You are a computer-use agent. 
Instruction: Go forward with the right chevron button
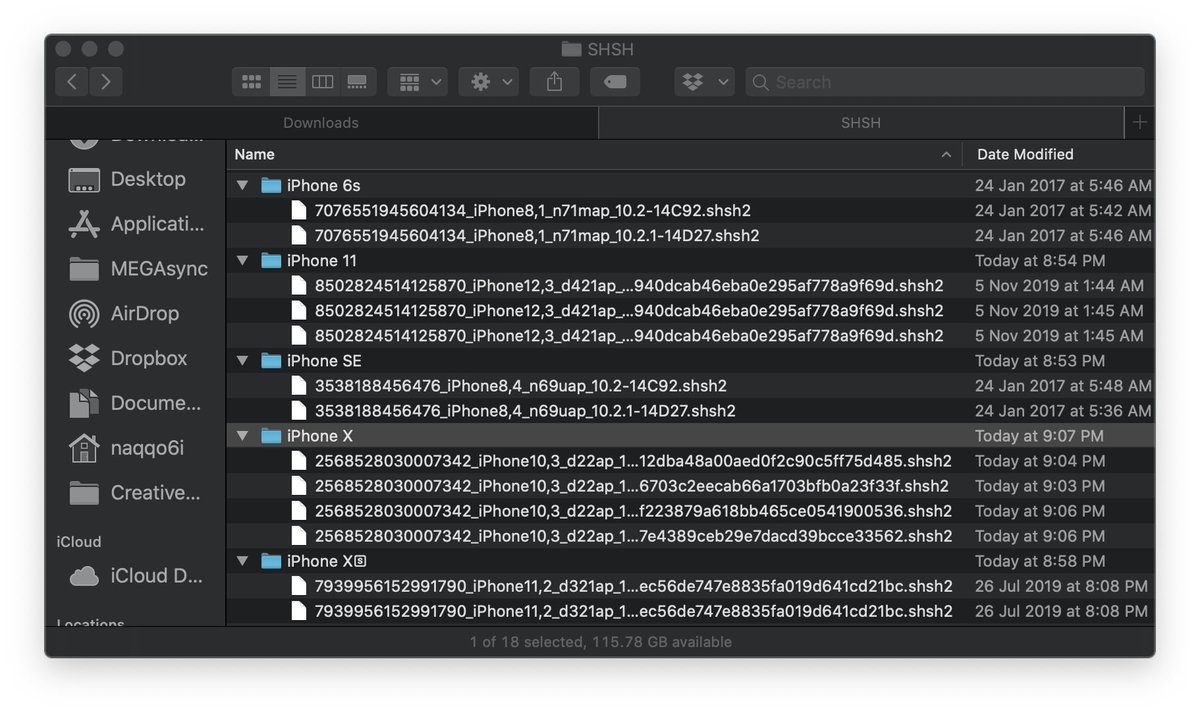pos(106,82)
